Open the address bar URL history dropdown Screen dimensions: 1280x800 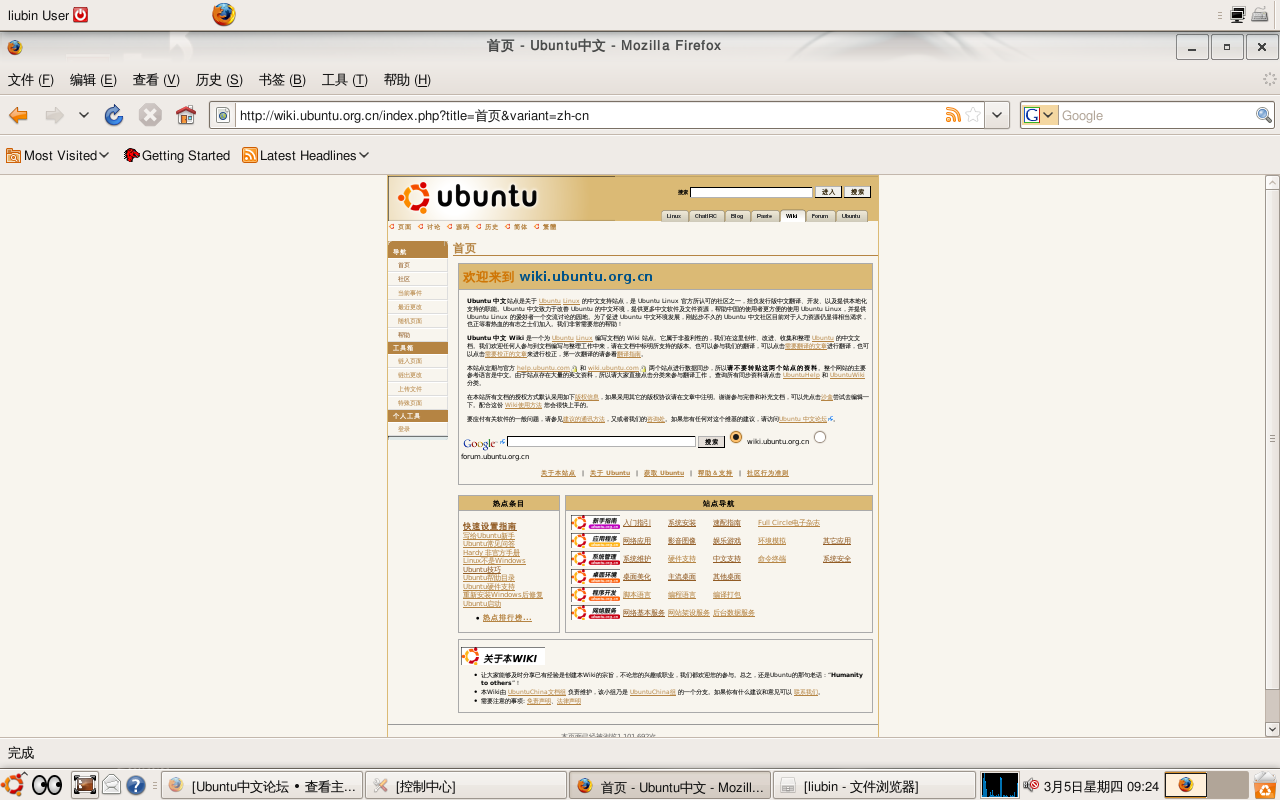click(x=997, y=115)
